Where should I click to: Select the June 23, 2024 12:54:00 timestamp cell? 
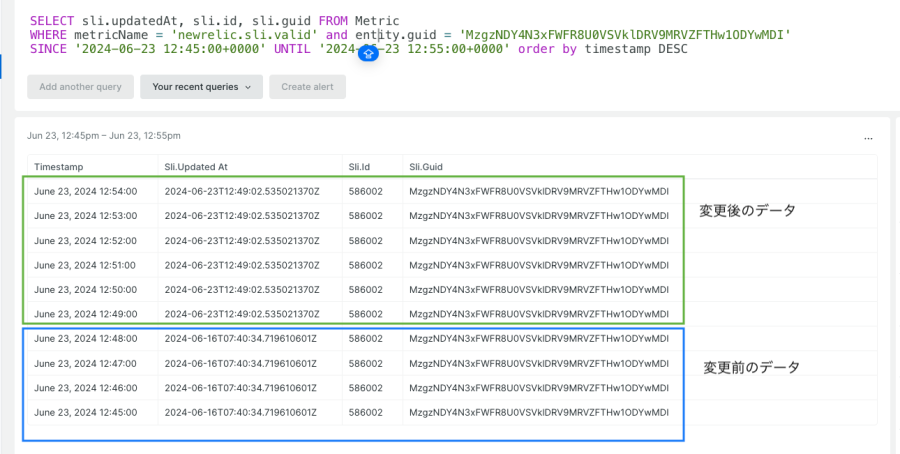pyautogui.click(x=85, y=191)
